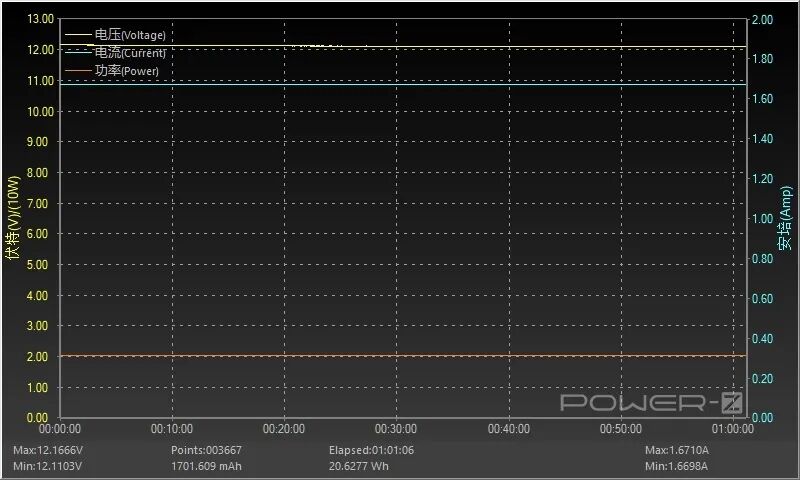Click the 13.00 voltage axis label
800x480 pixels.
(40, 19)
